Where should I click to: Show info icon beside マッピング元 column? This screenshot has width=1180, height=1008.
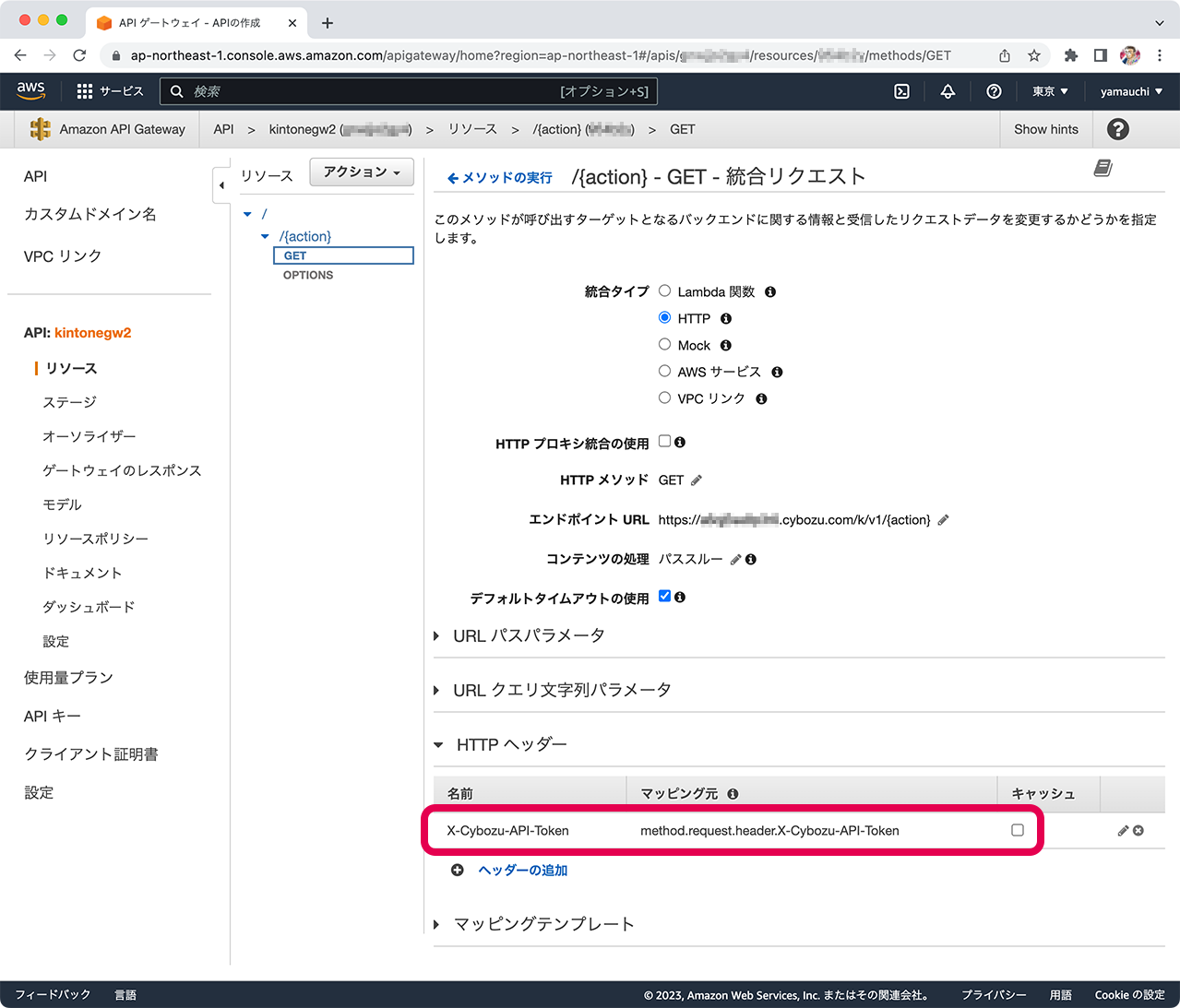point(733,794)
